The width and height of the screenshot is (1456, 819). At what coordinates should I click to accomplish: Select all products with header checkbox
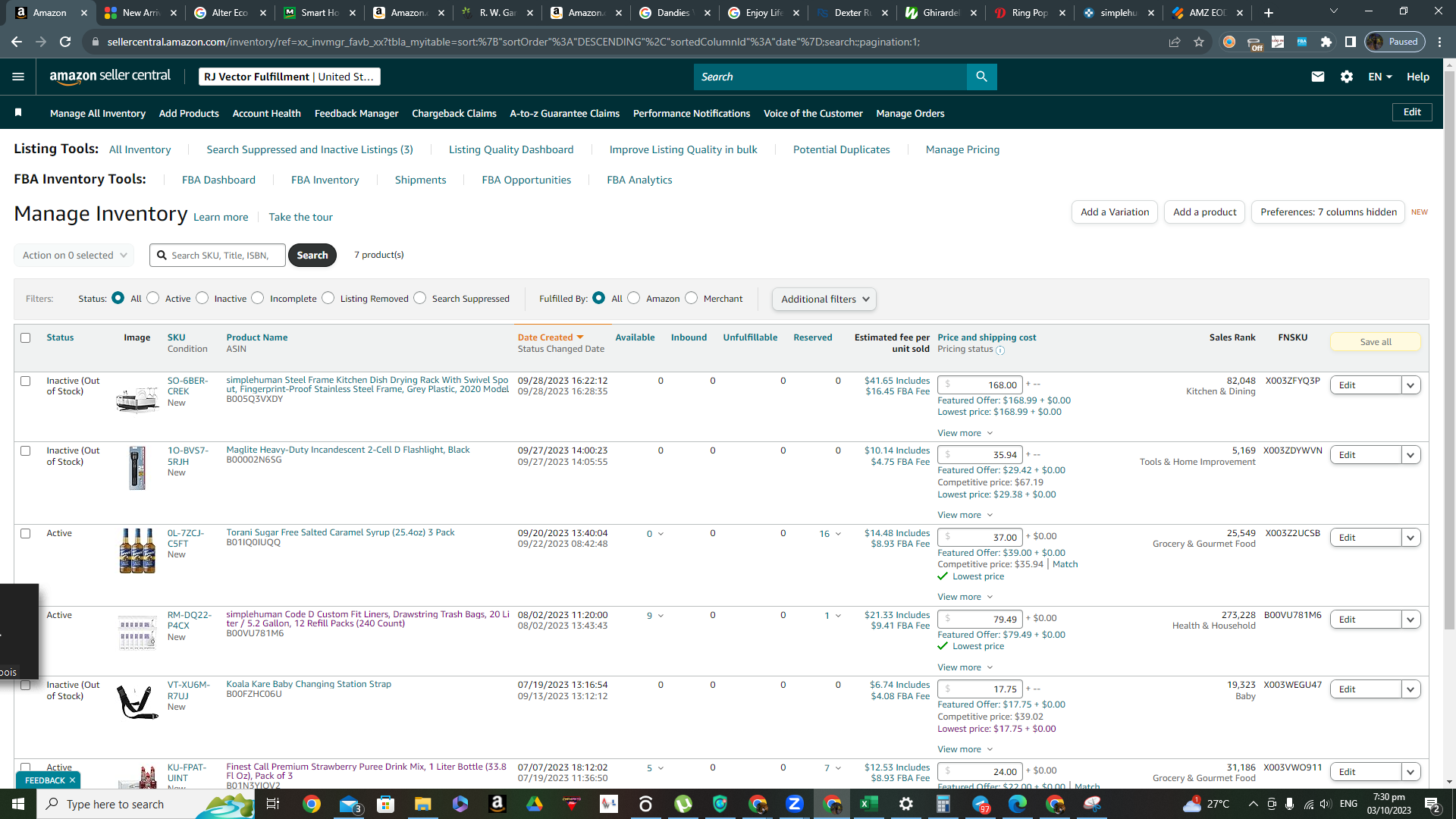[x=26, y=338]
